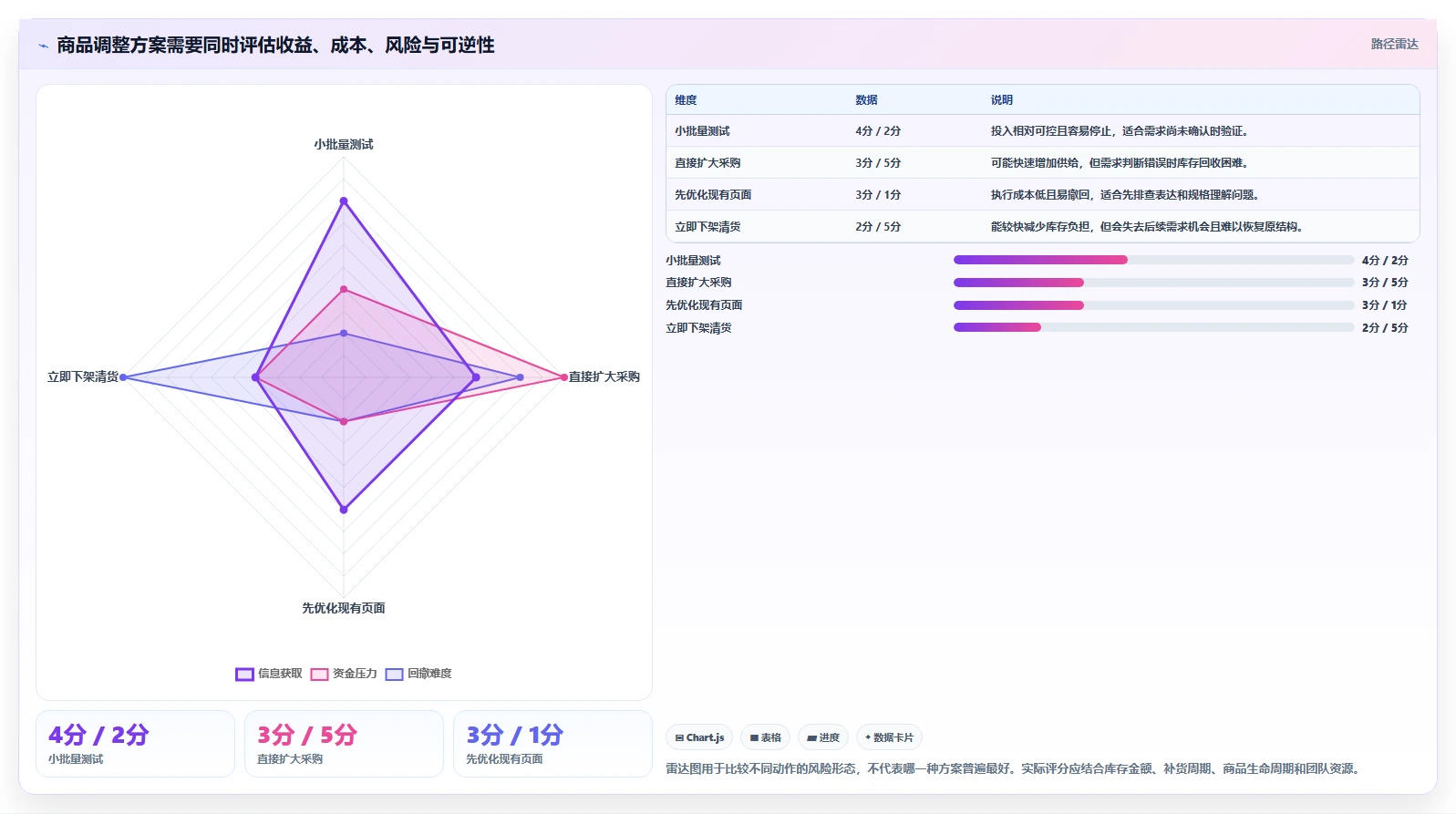
Task: Click the 说明 column header
Action: (1002, 100)
